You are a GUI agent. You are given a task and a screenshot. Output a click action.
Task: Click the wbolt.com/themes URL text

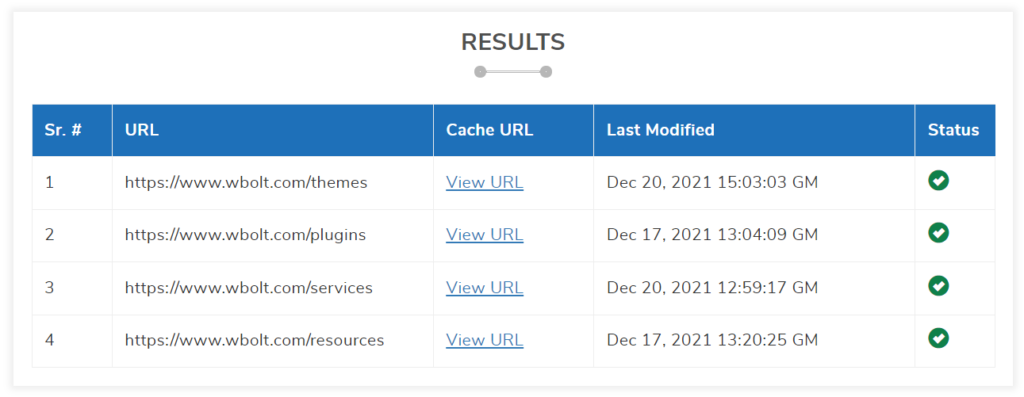246,183
